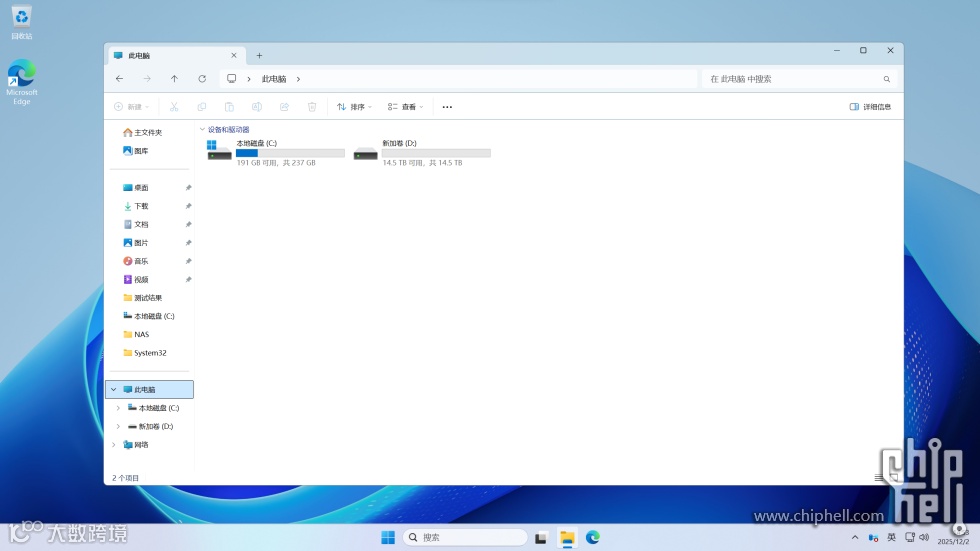Screen dimensions: 980x551
Task: Expand the 网络 tree node
Action: [x=114, y=445]
